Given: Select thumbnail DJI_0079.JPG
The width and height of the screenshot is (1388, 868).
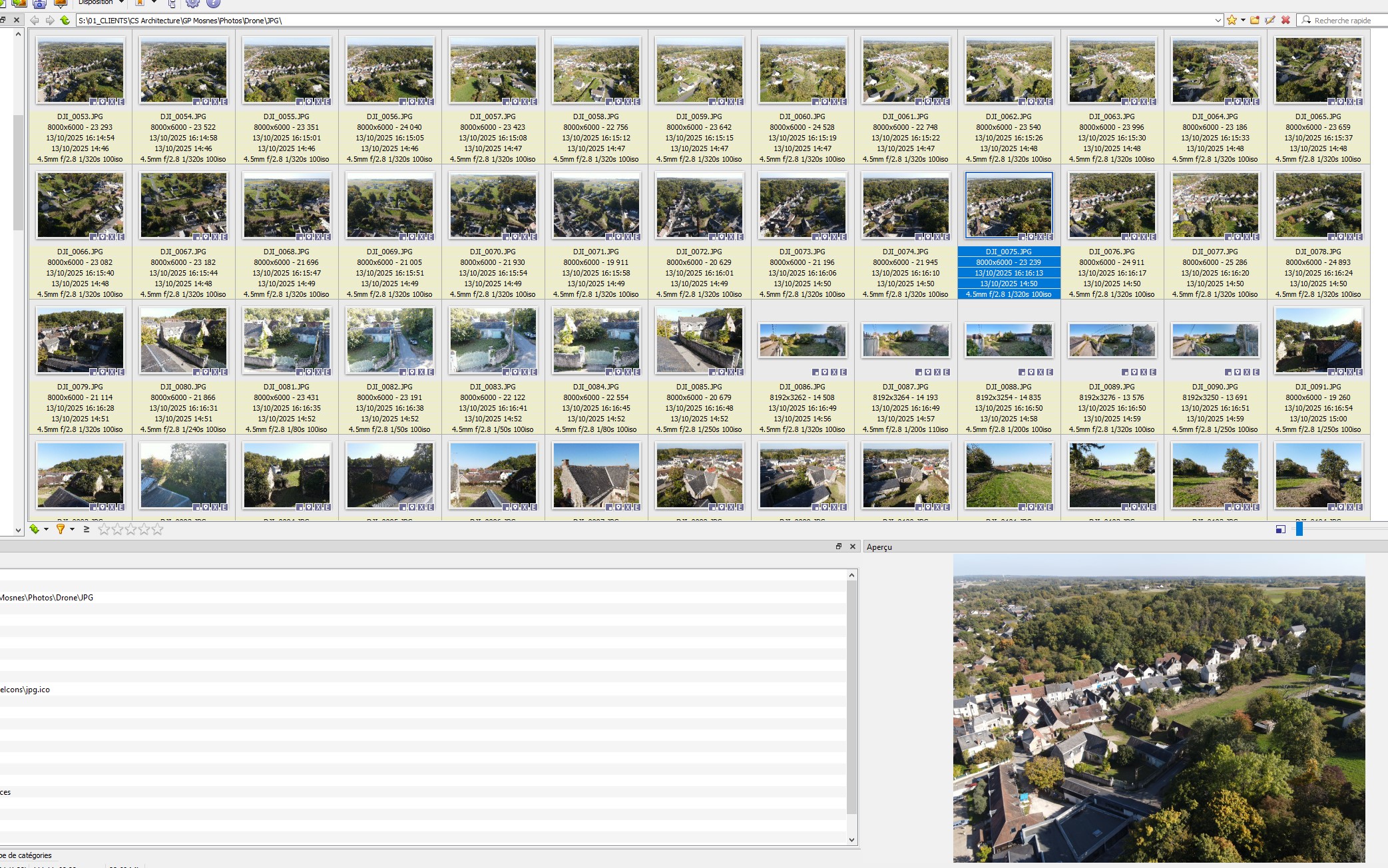Looking at the screenshot, I should pyautogui.click(x=81, y=341).
